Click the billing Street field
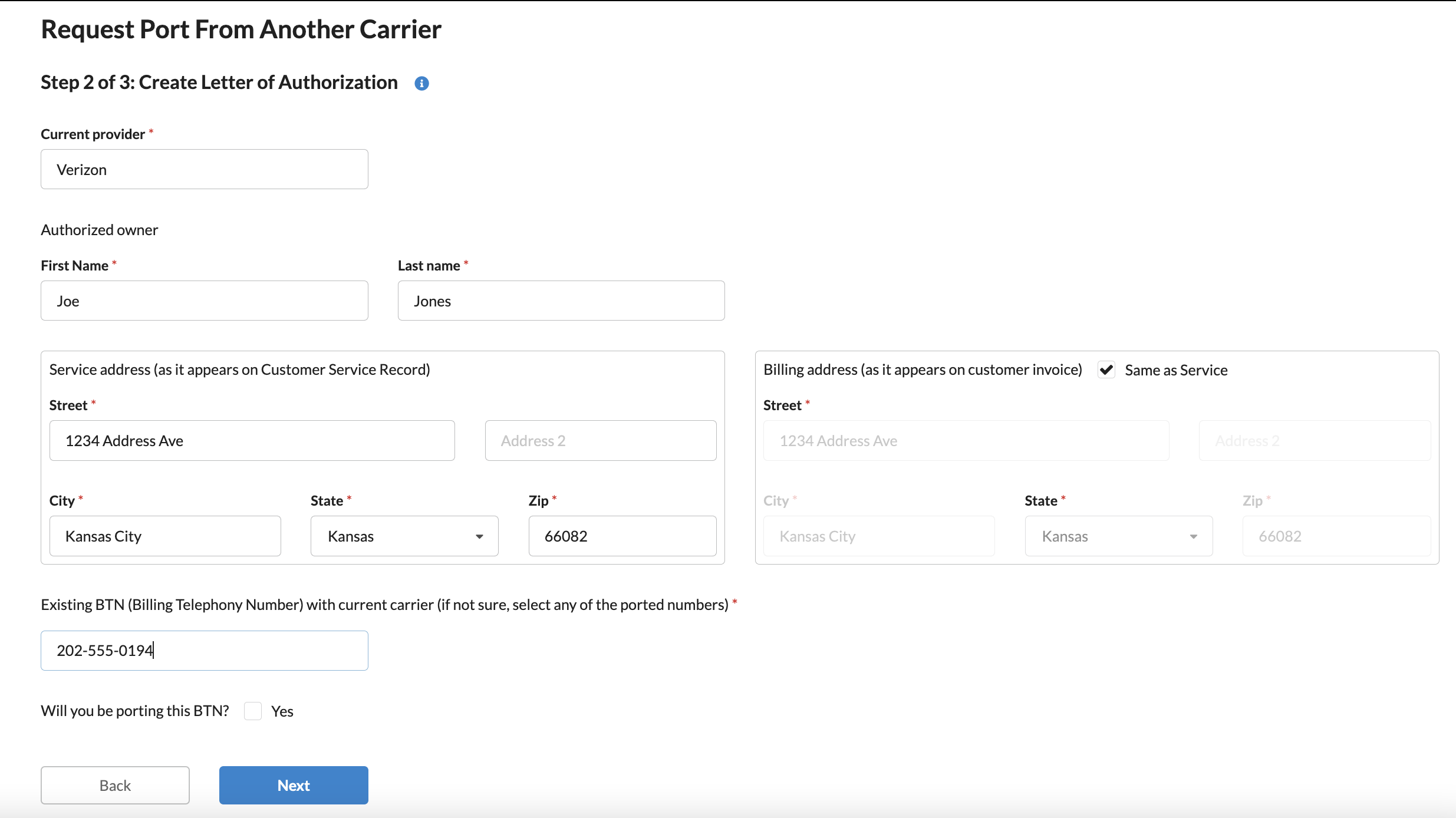Viewport: 1456px width, 818px height. pyautogui.click(x=966, y=441)
